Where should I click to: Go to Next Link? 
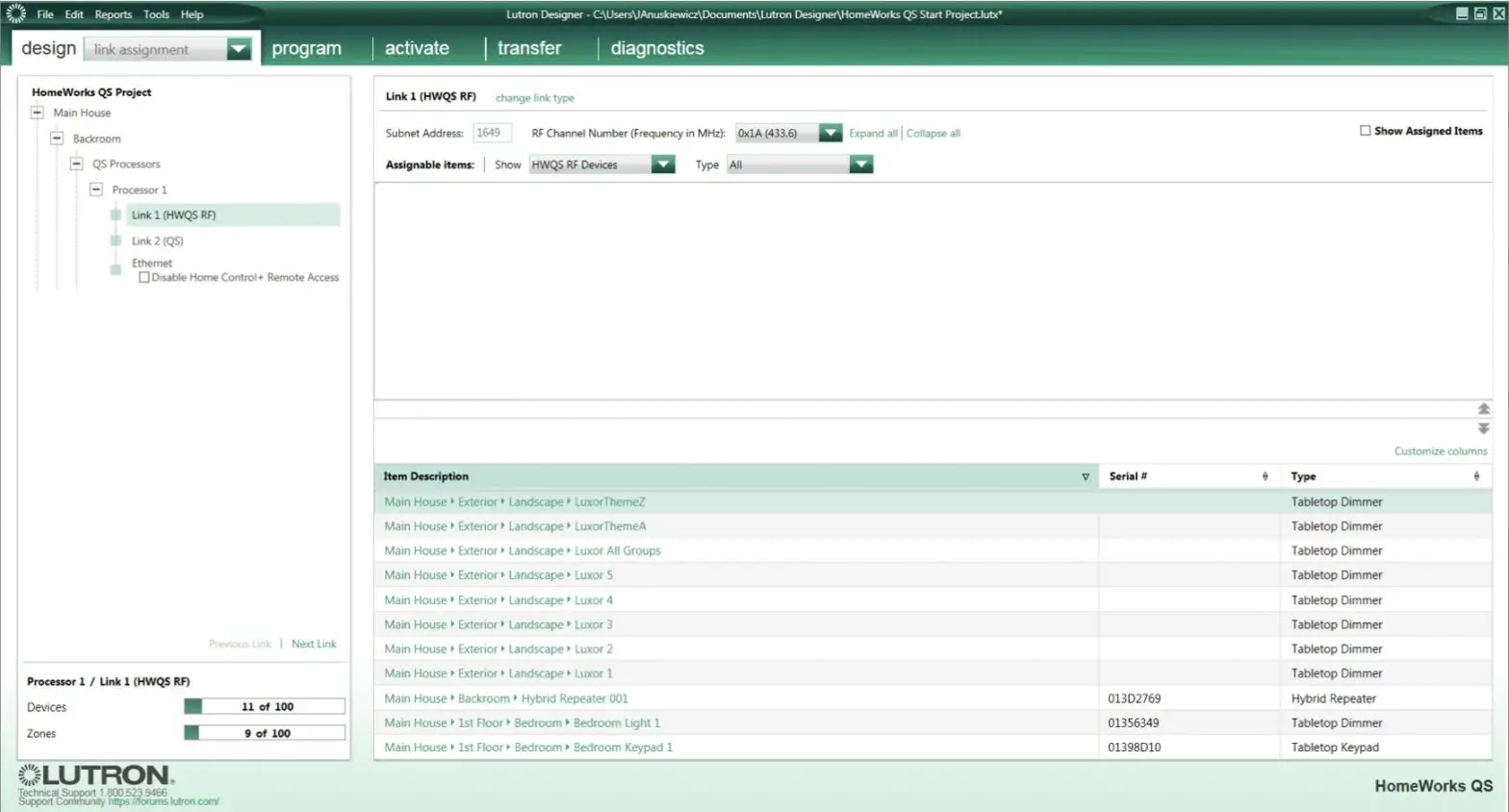(314, 644)
